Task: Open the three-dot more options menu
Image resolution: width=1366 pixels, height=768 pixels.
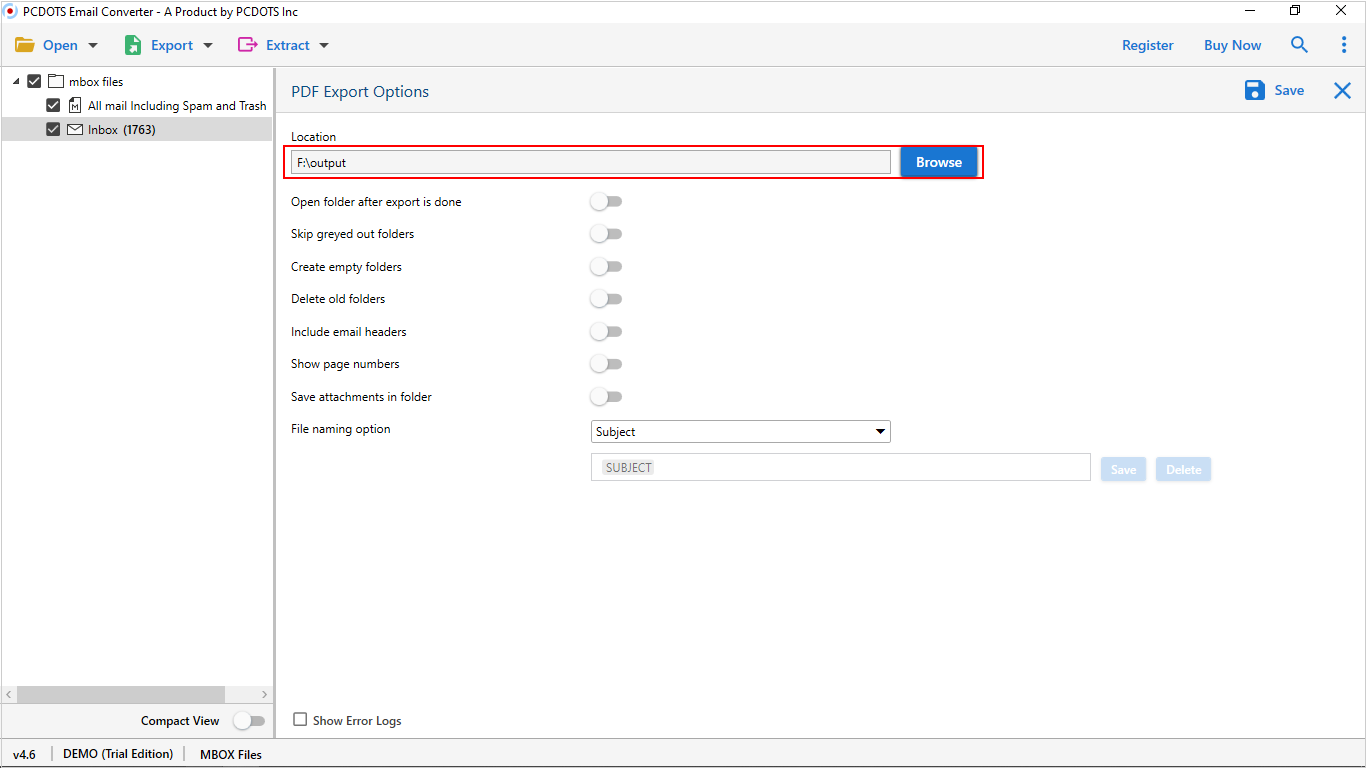Action: pos(1344,45)
